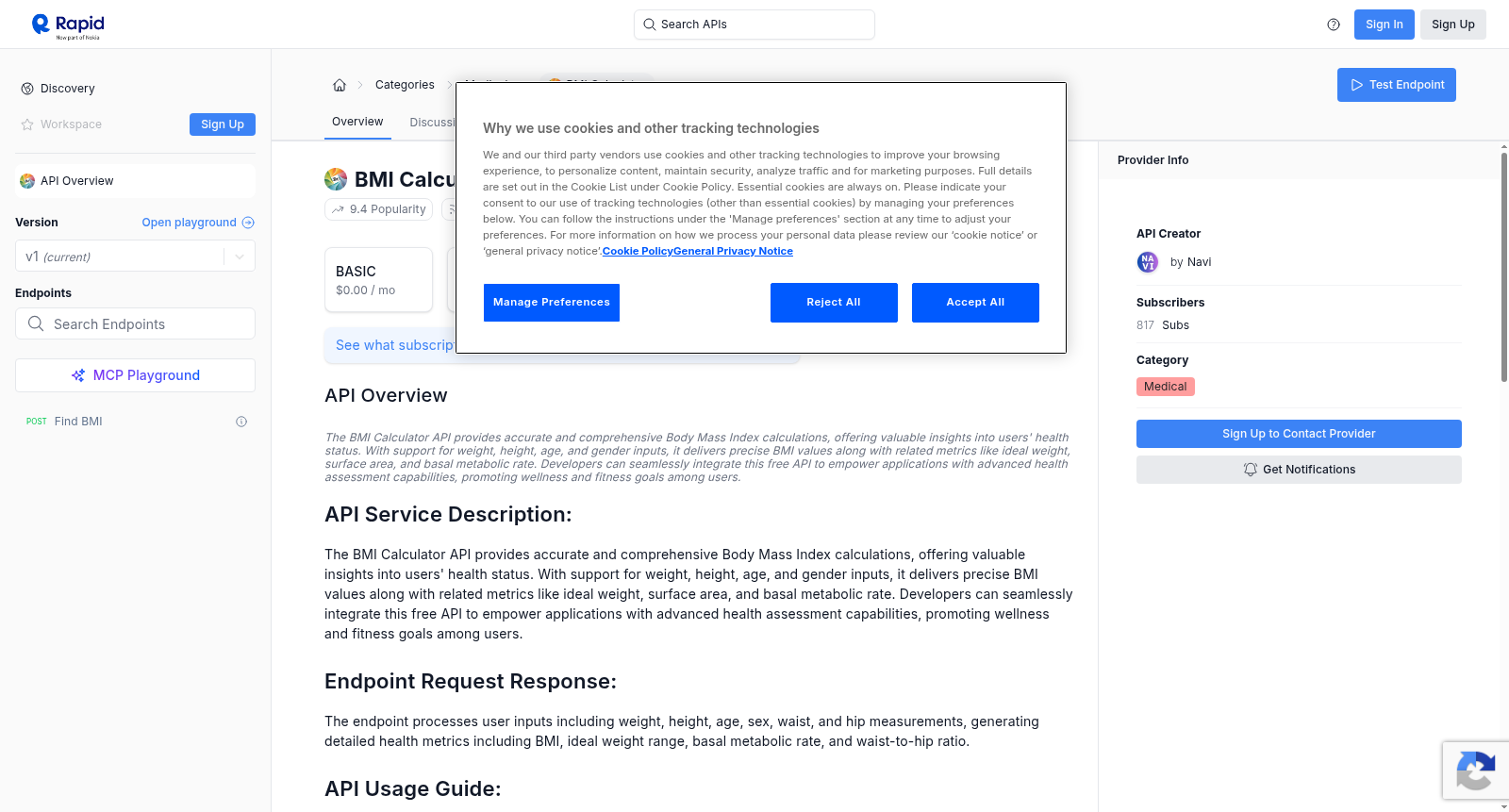Open Categories in the breadcrumb
This screenshot has height=812, width=1509.
pos(405,85)
